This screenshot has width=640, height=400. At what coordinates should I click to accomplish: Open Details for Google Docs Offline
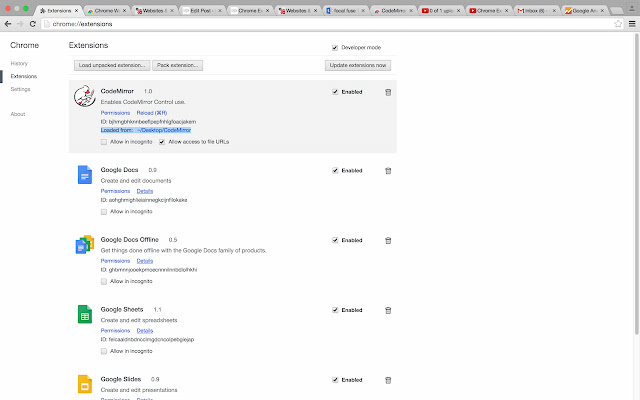coord(145,261)
